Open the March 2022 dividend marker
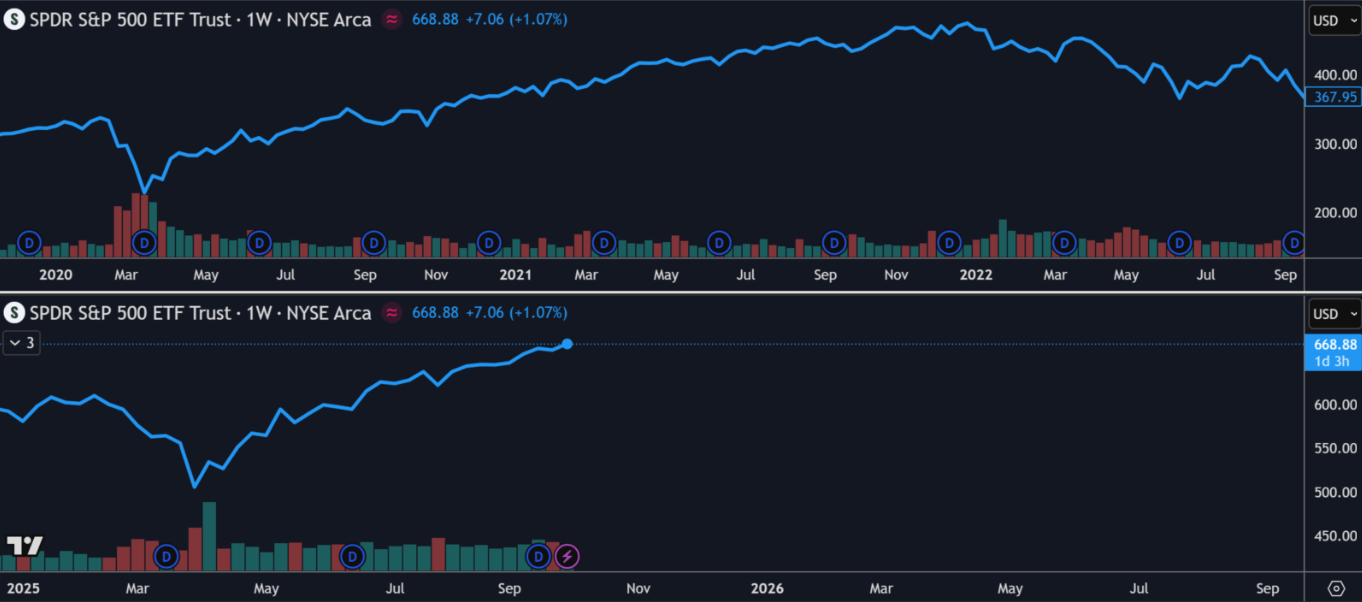The height and width of the screenshot is (602, 1362). [x=1064, y=242]
